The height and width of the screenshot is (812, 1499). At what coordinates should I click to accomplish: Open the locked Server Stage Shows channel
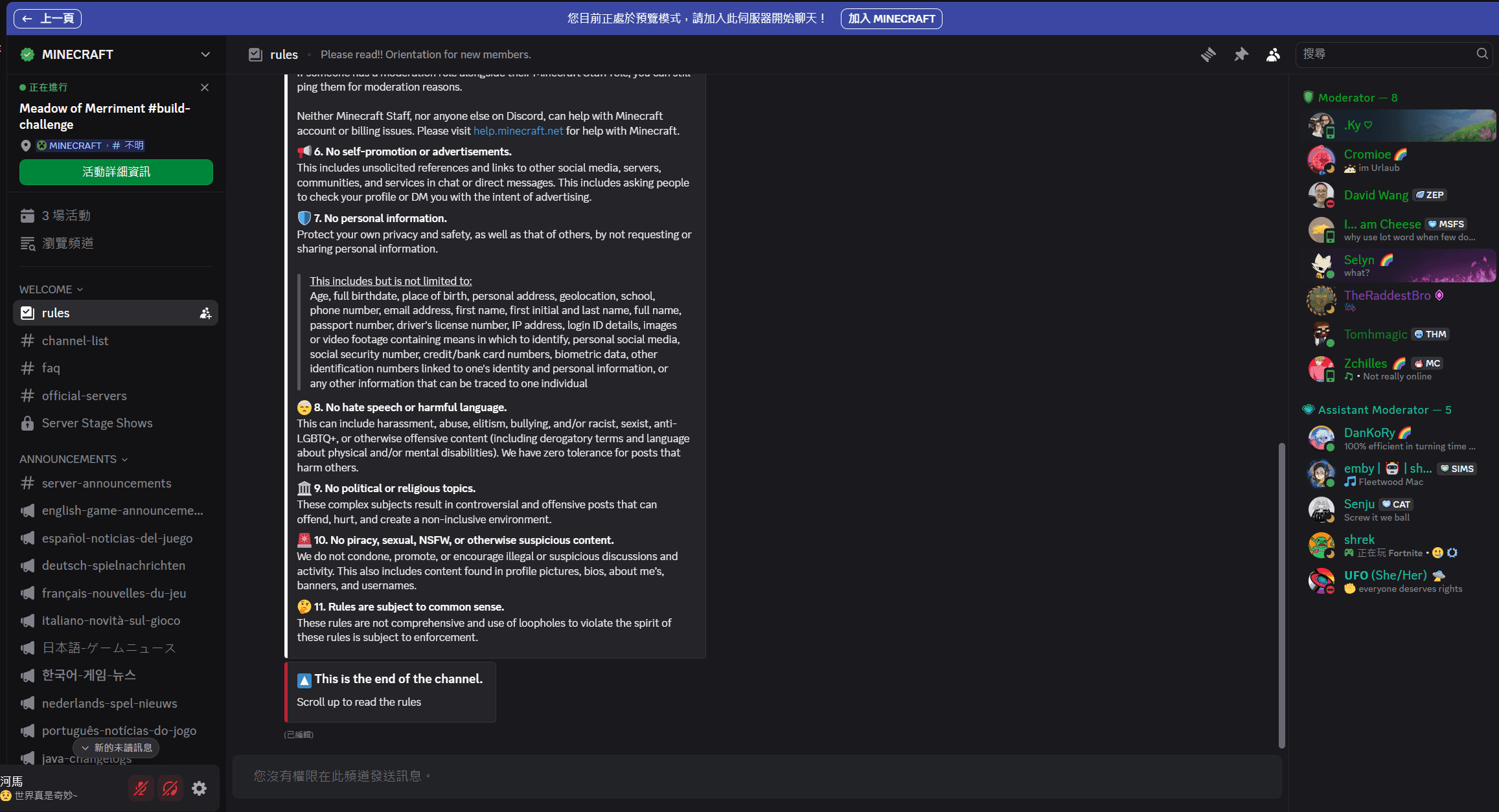pyautogui.click(x=115, y=423)
